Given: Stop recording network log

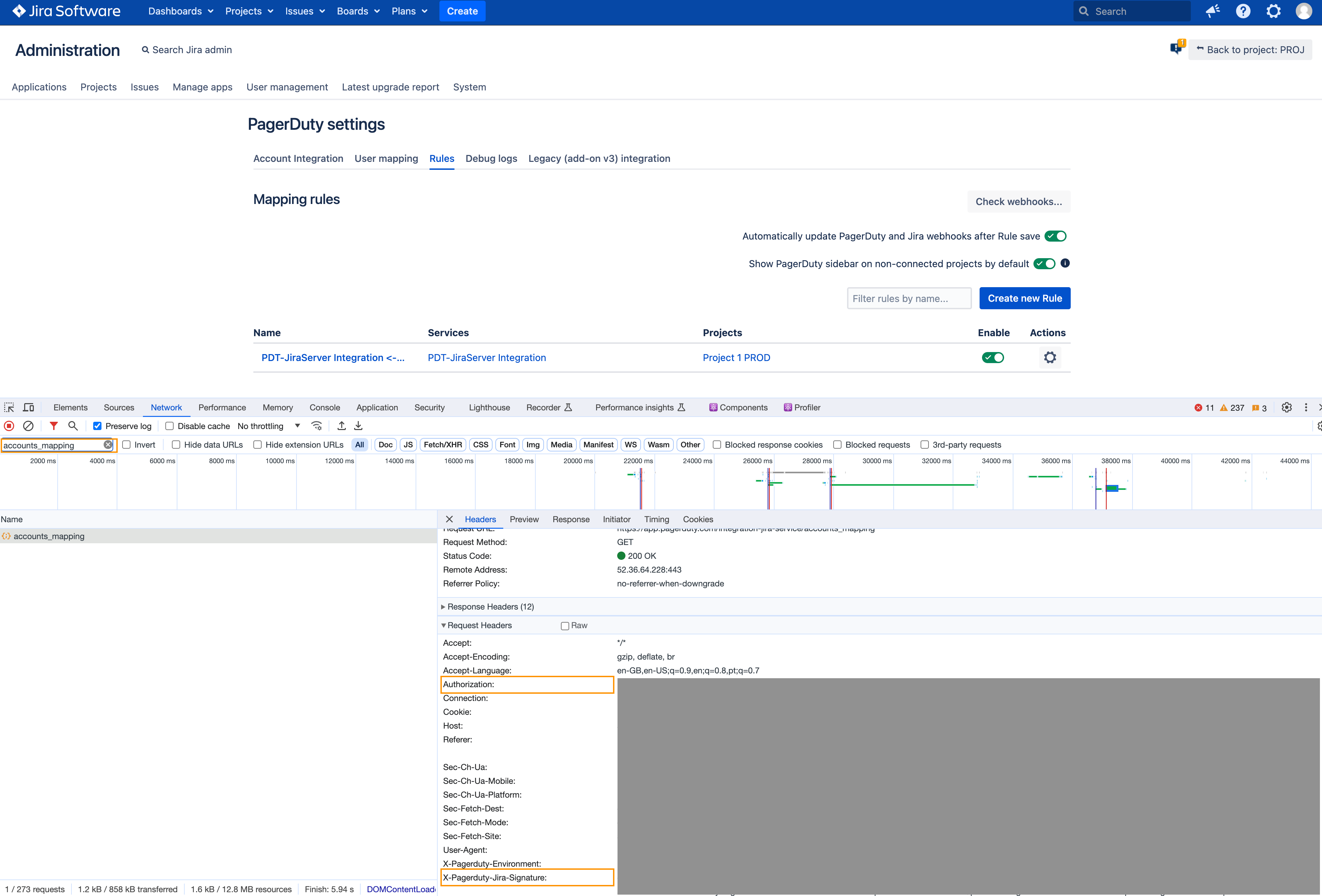Looking at the screenshot, I should [9, 426].
